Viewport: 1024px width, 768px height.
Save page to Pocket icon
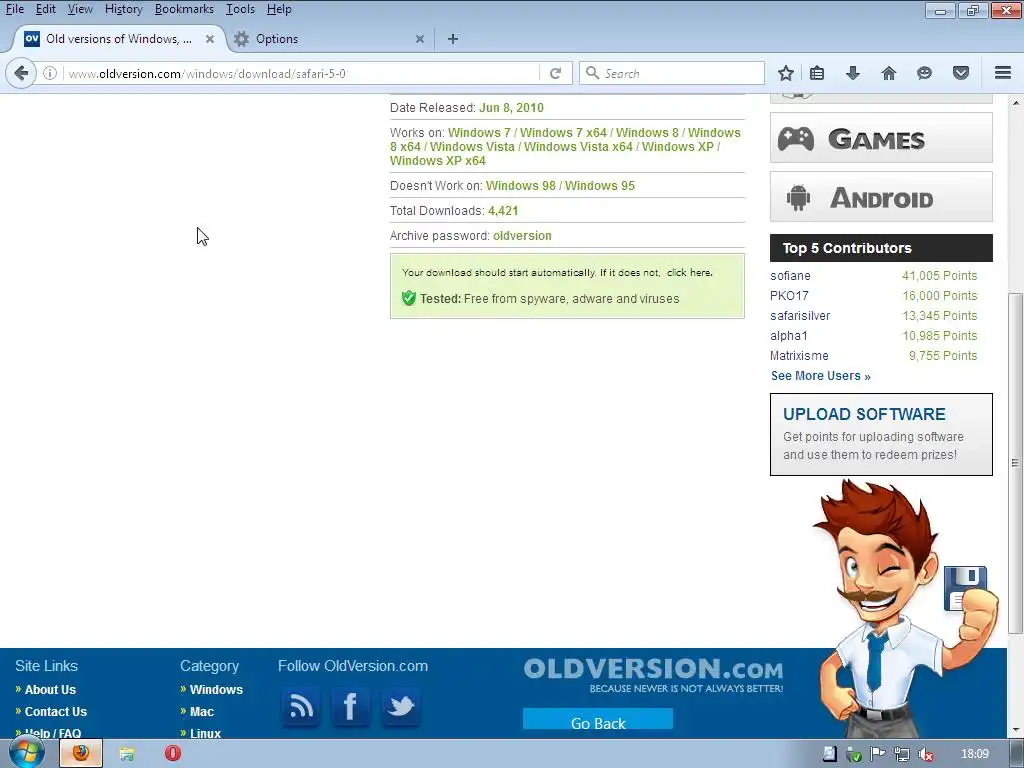[x=961, y=73]
